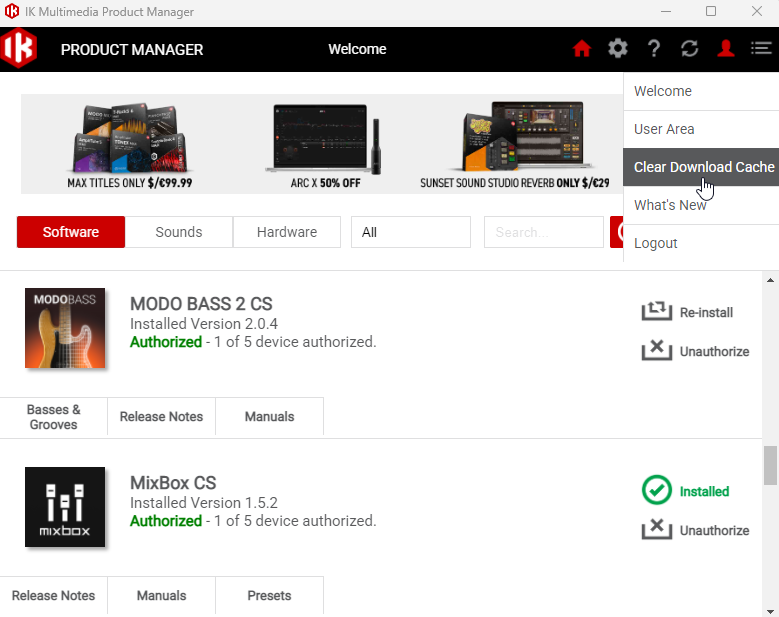Click the MODO BASS 2 CS title

(x=201, y=304)
